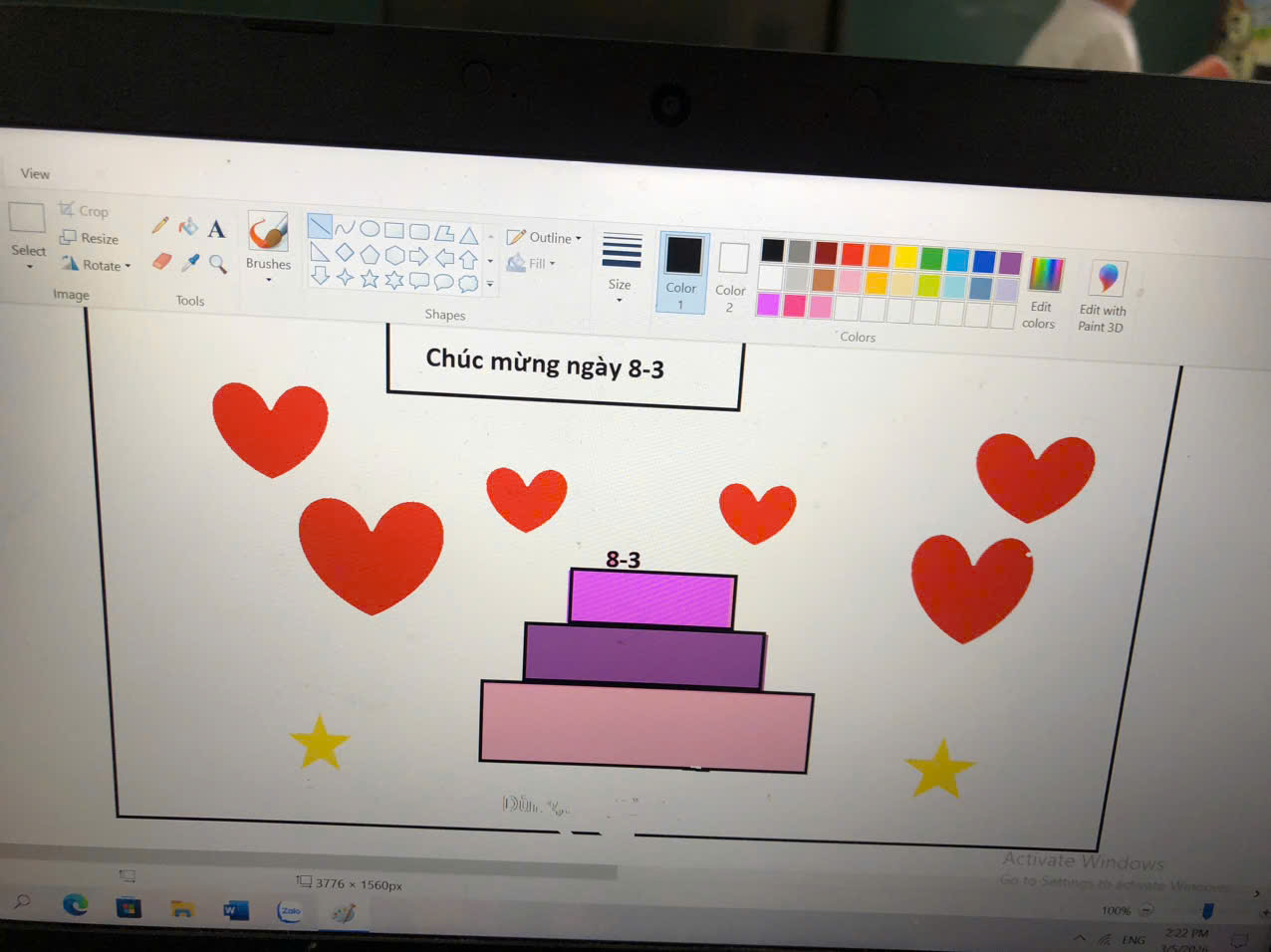This screenshot has height=952, width=1271.
Task: Select the Magnifier tool
Action: coord(218,265)
